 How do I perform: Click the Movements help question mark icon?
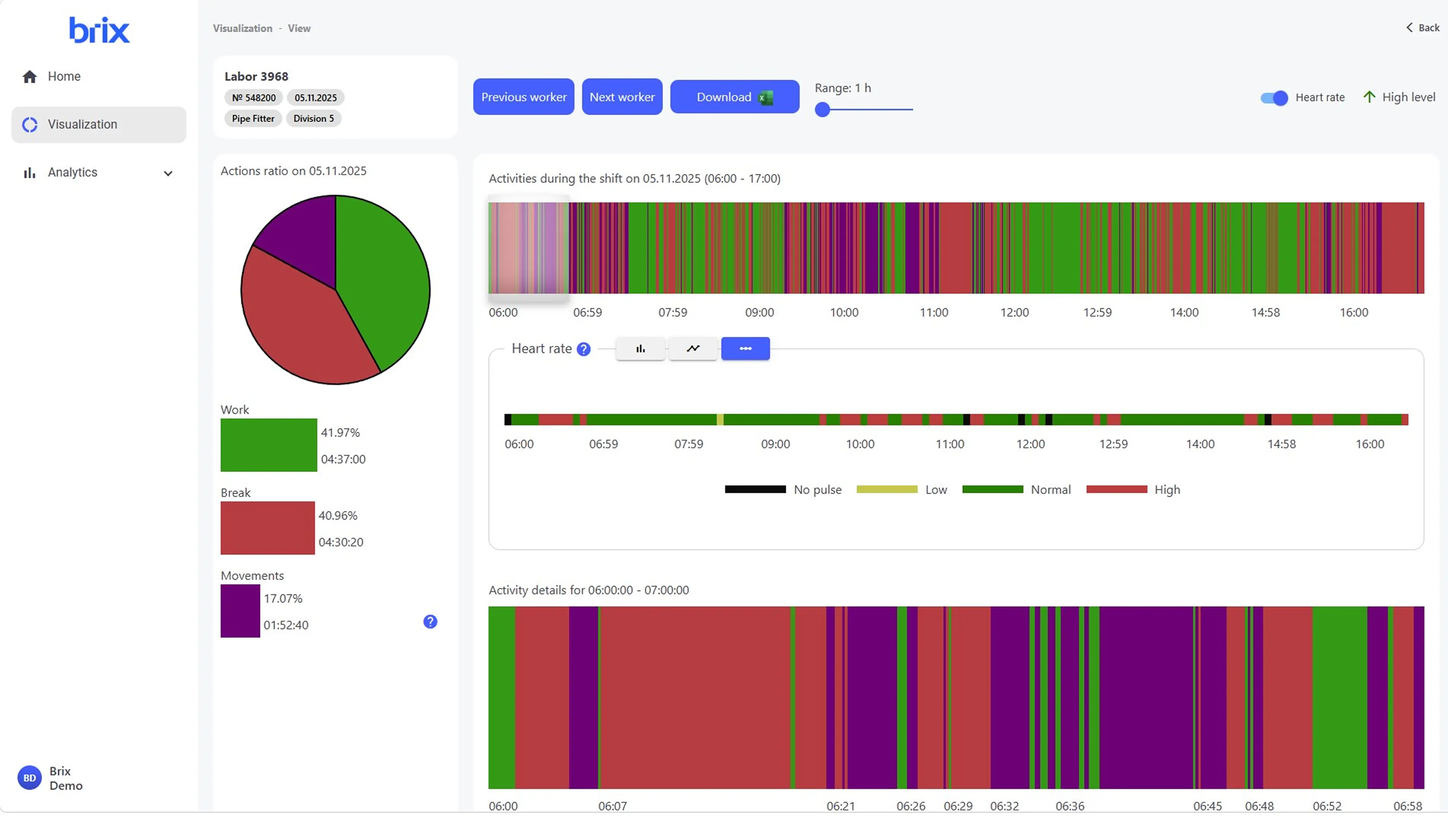[x=430, y=622]
